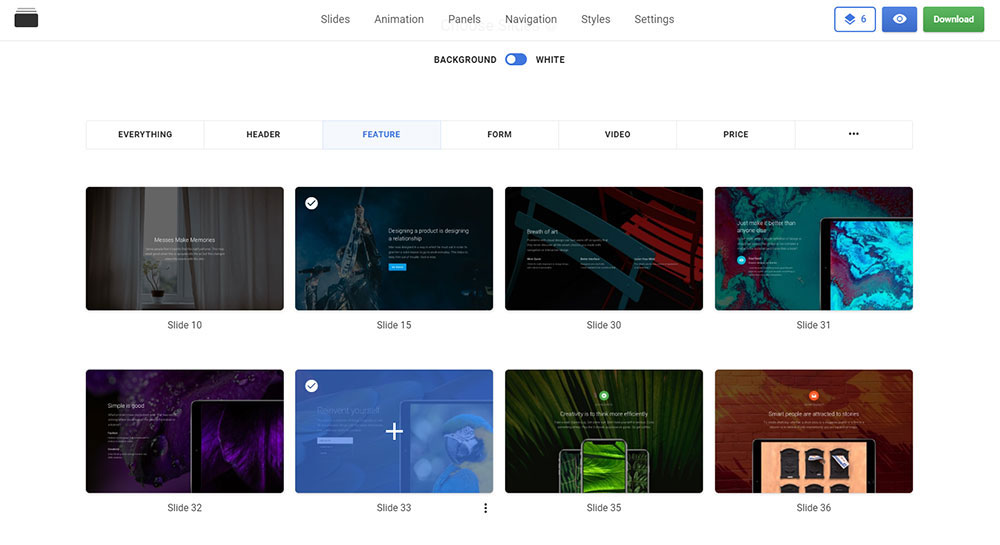Open the Animation menu

click(x=399, y=19)
